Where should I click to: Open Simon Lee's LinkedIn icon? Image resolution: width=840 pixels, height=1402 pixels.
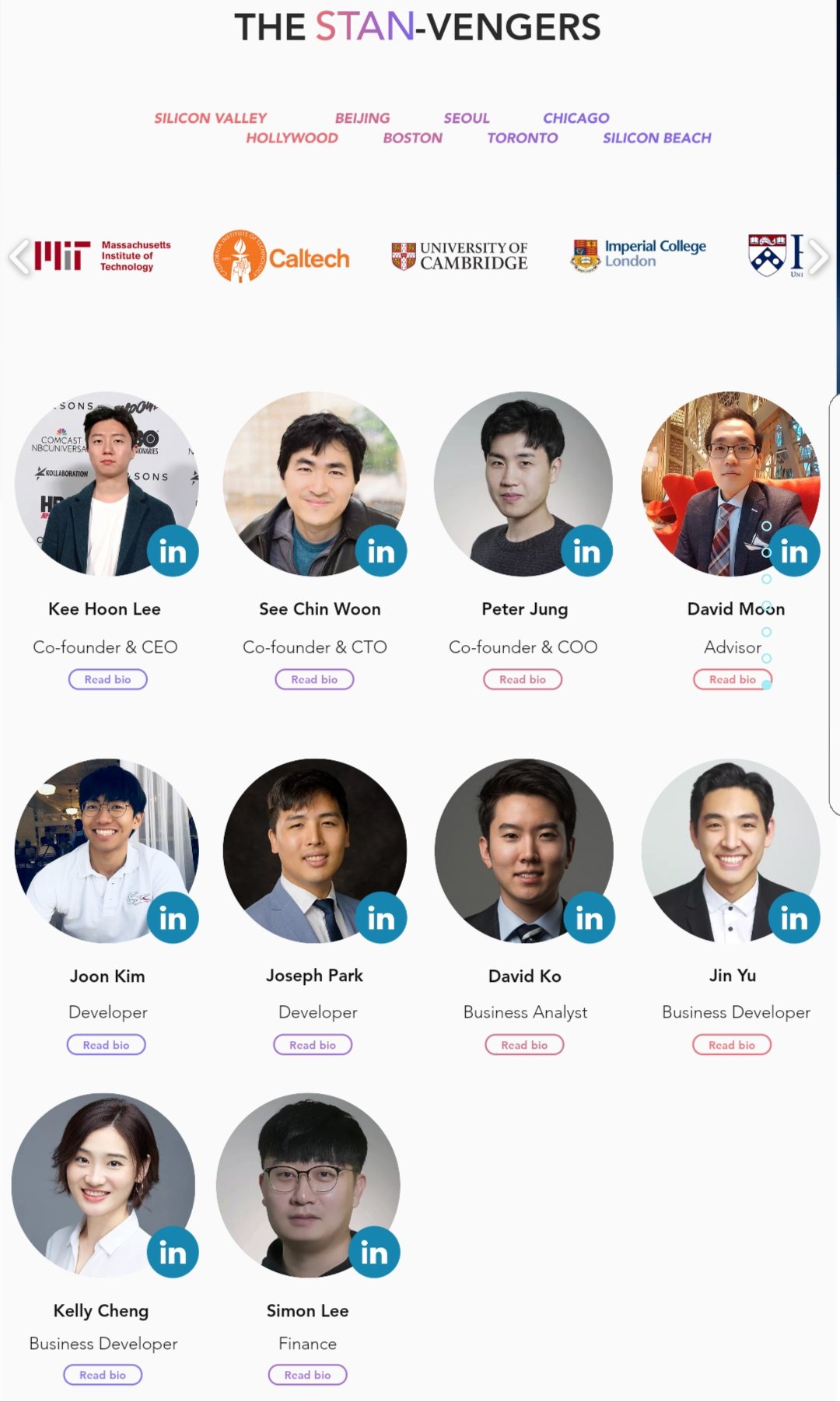(x=374, y=1252)
